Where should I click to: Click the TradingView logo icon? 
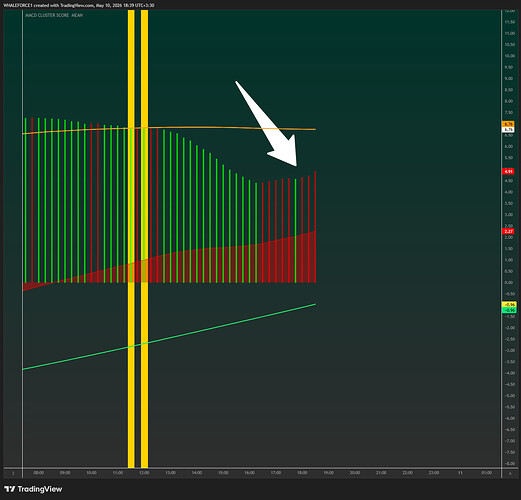pyautogui.click(x=10, y=489)
